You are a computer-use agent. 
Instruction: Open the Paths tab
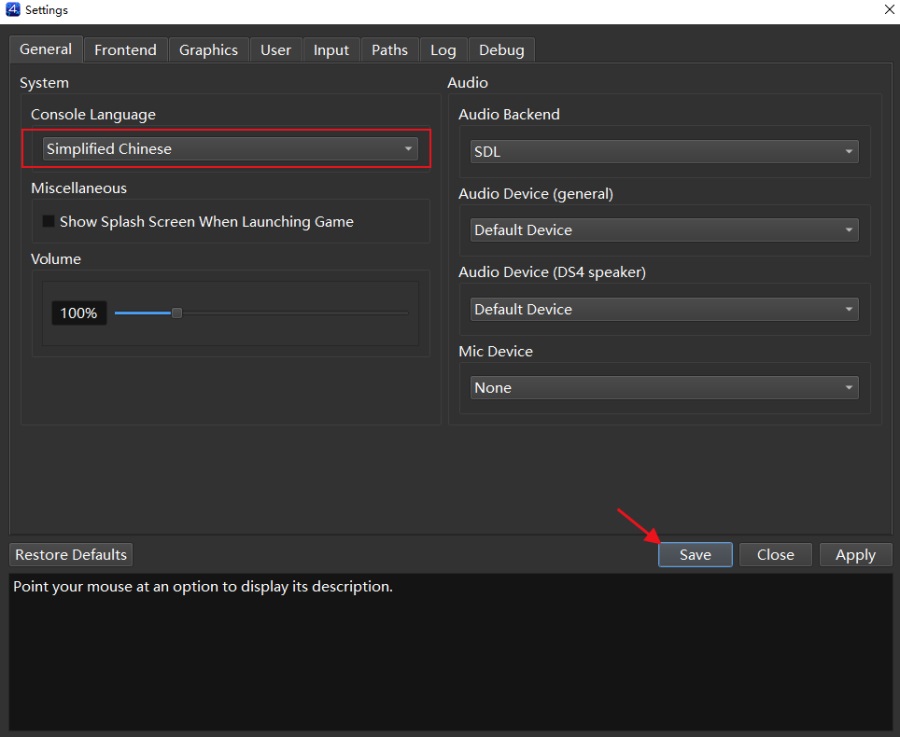coord(390,50)
